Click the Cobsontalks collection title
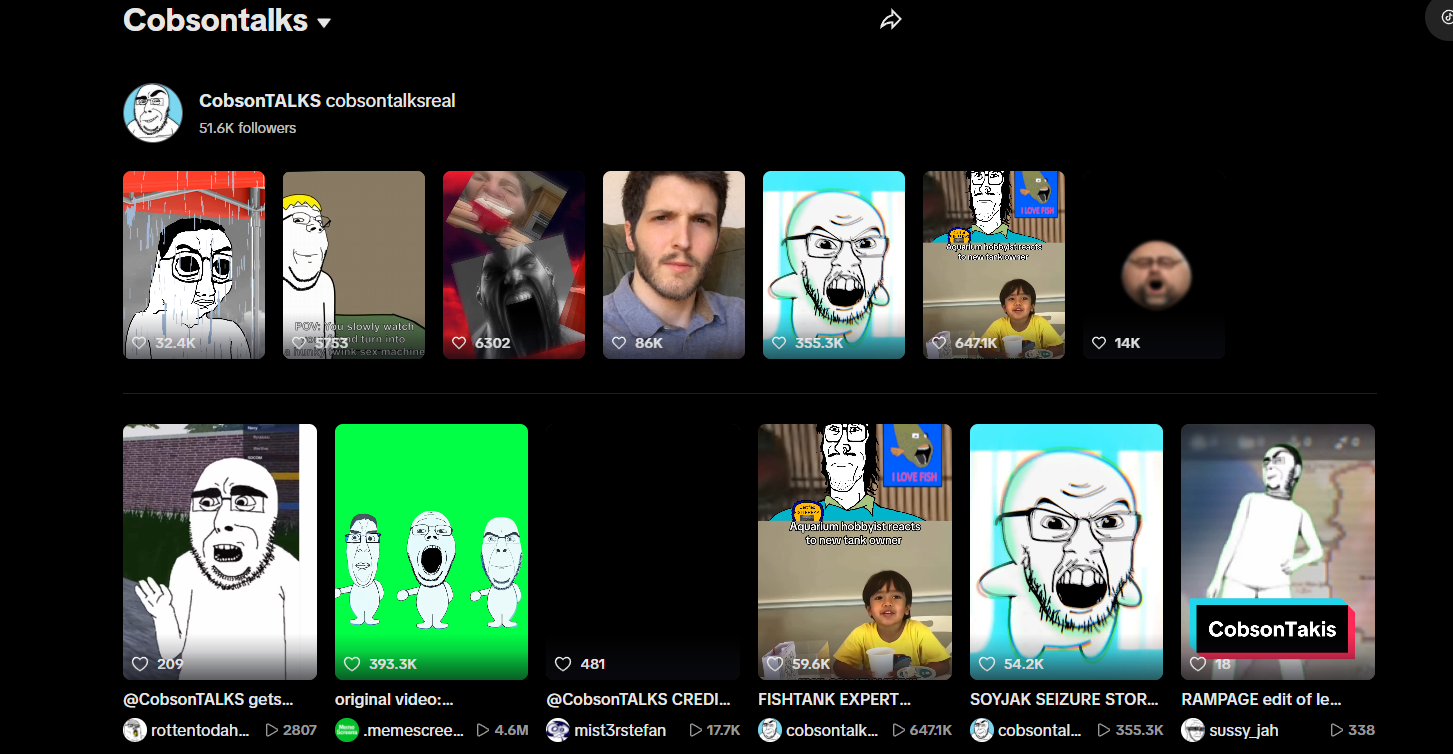1453x754 pixels. click(x=215, y=19)
